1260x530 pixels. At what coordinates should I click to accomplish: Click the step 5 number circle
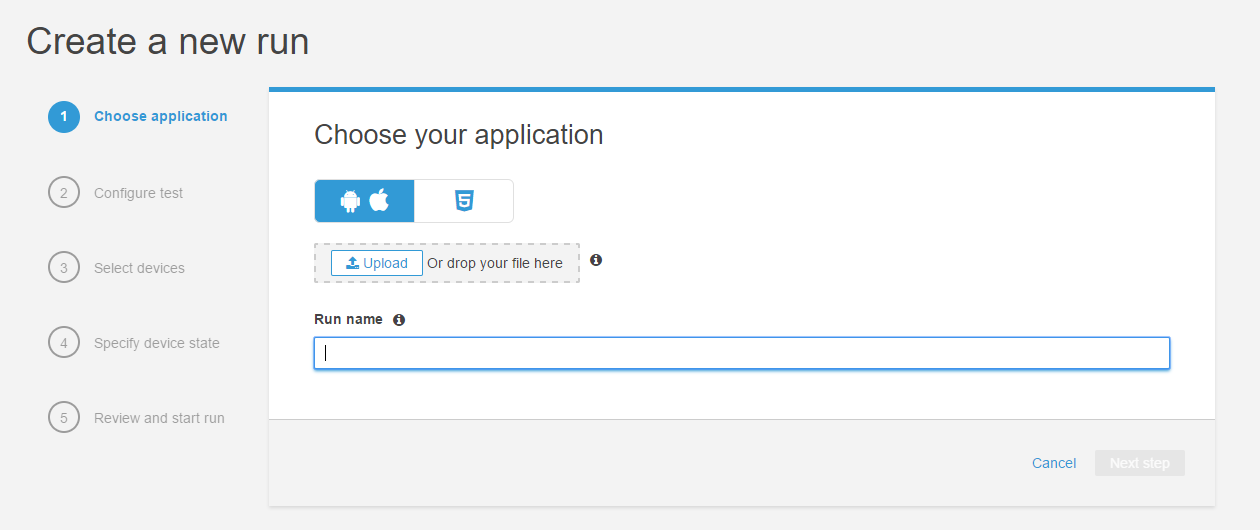(63, 418)
